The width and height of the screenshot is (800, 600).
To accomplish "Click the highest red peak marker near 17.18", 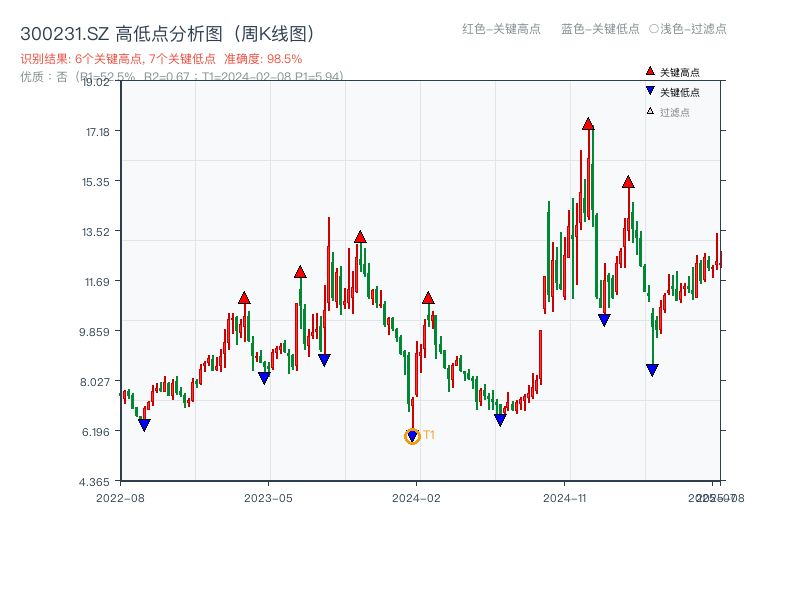I will (588, 124).
